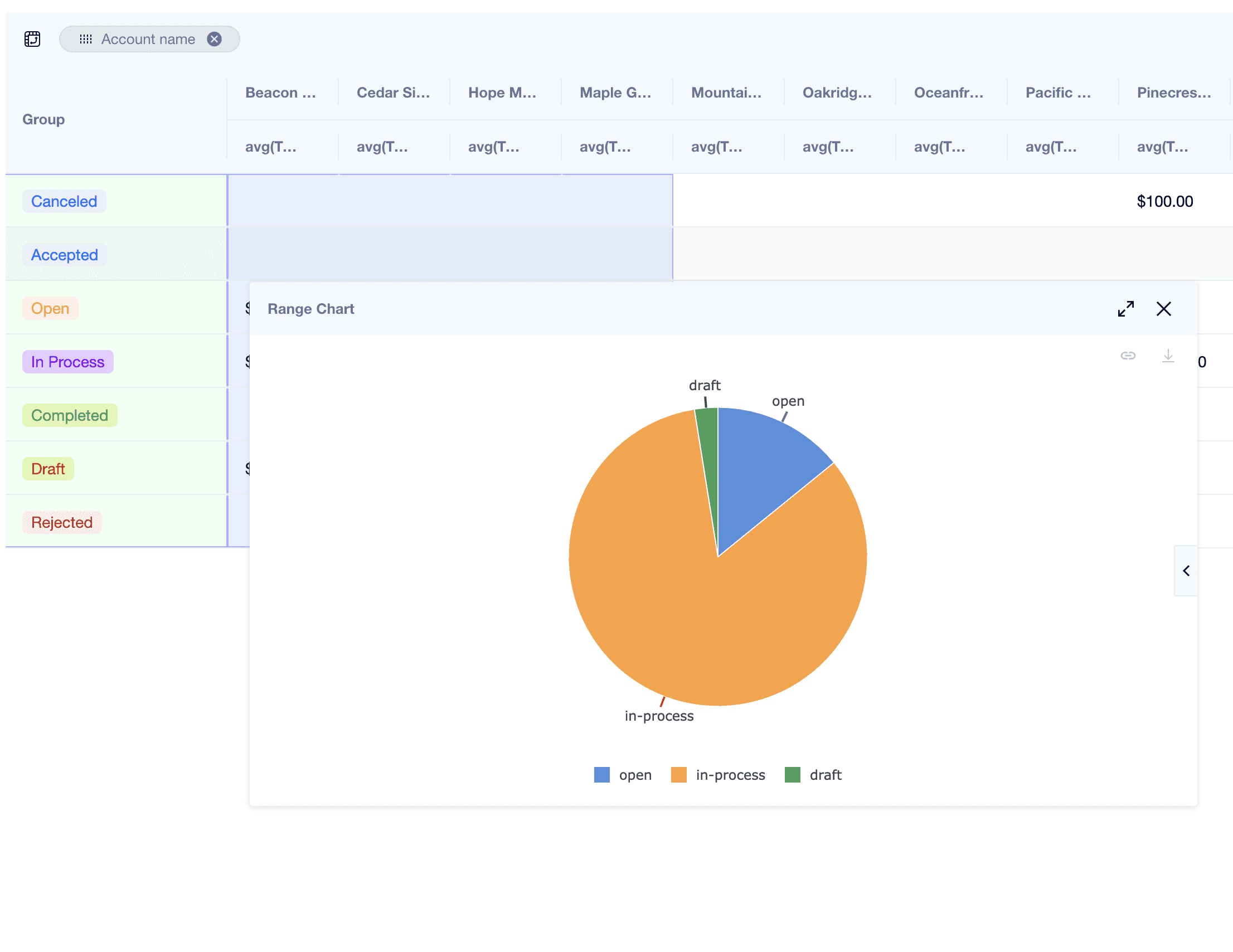This screenshot has width=1233, height=952.
Task: Click the Completed status tag
Action: (x=70, y=416)
